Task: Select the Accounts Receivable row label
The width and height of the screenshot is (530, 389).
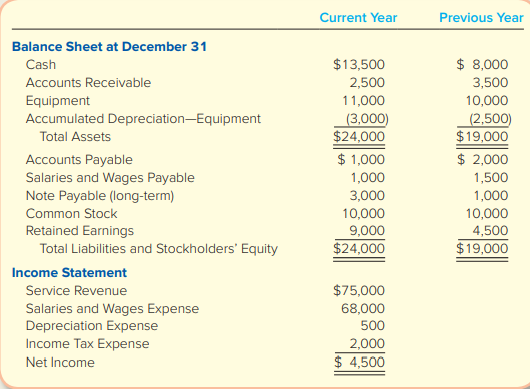Action: (x=88, y=82)
